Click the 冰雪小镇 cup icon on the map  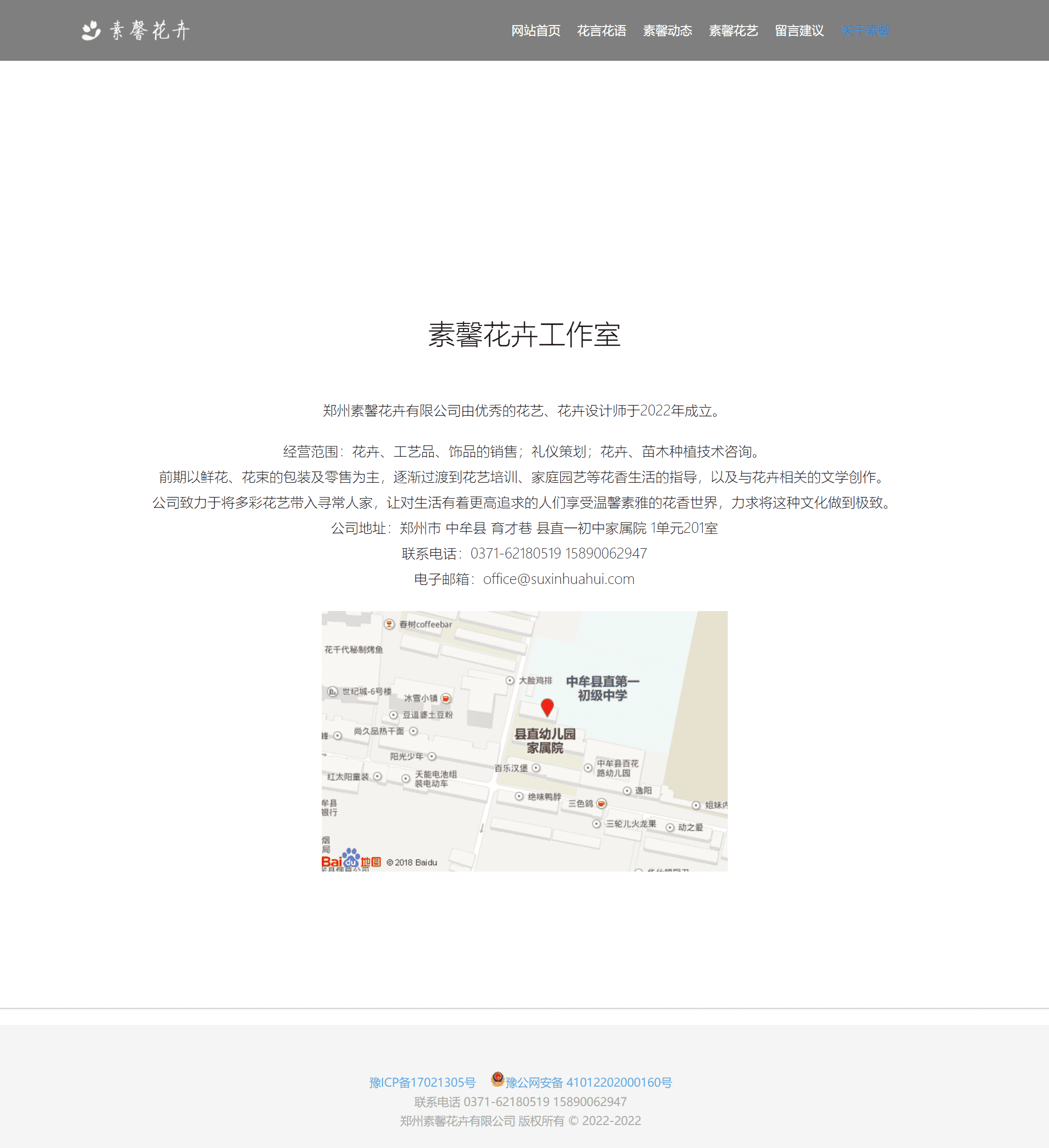pyautogui.click(x=446, y=699)
